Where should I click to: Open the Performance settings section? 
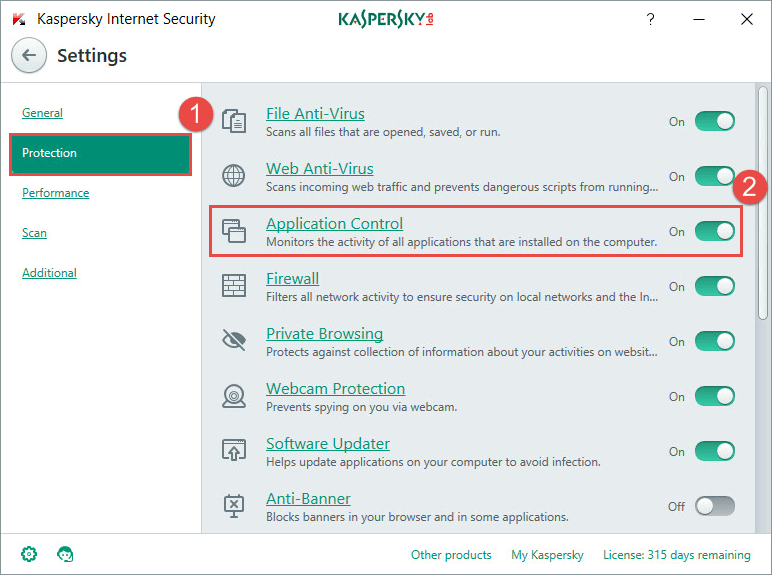click(x=55, y=193)
